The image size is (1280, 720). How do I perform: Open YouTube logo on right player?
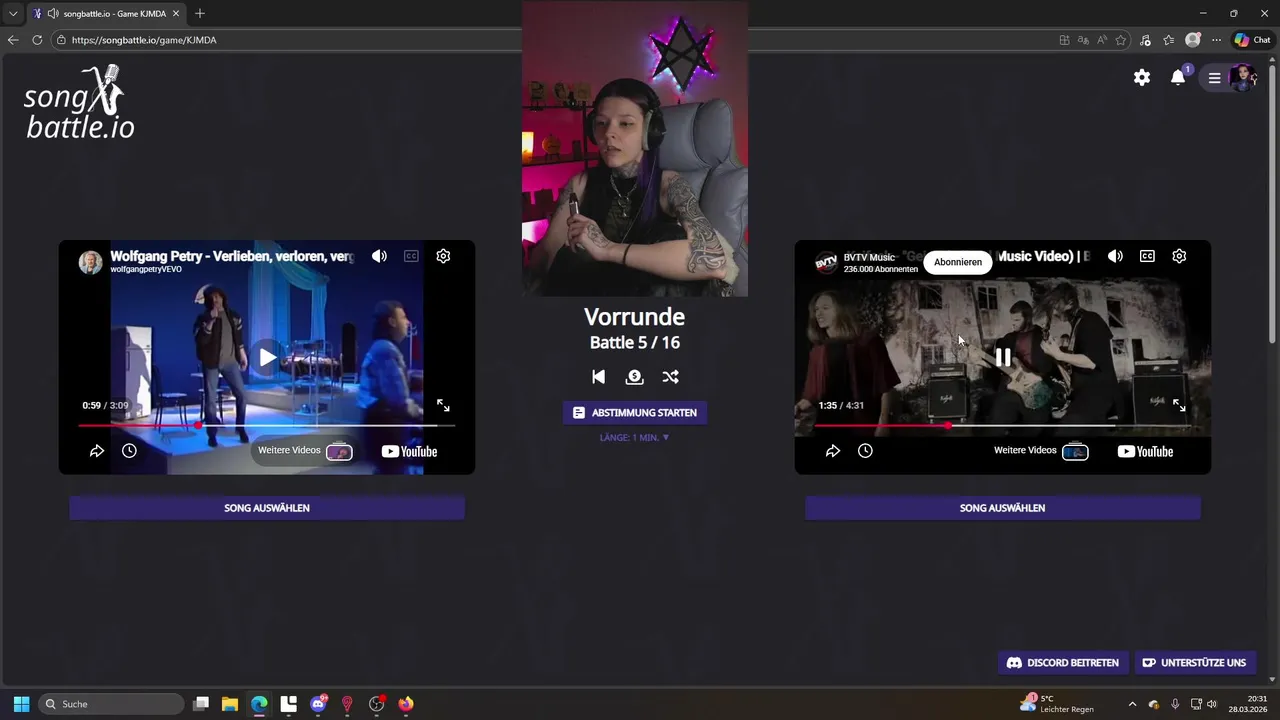pos(1145,451)
